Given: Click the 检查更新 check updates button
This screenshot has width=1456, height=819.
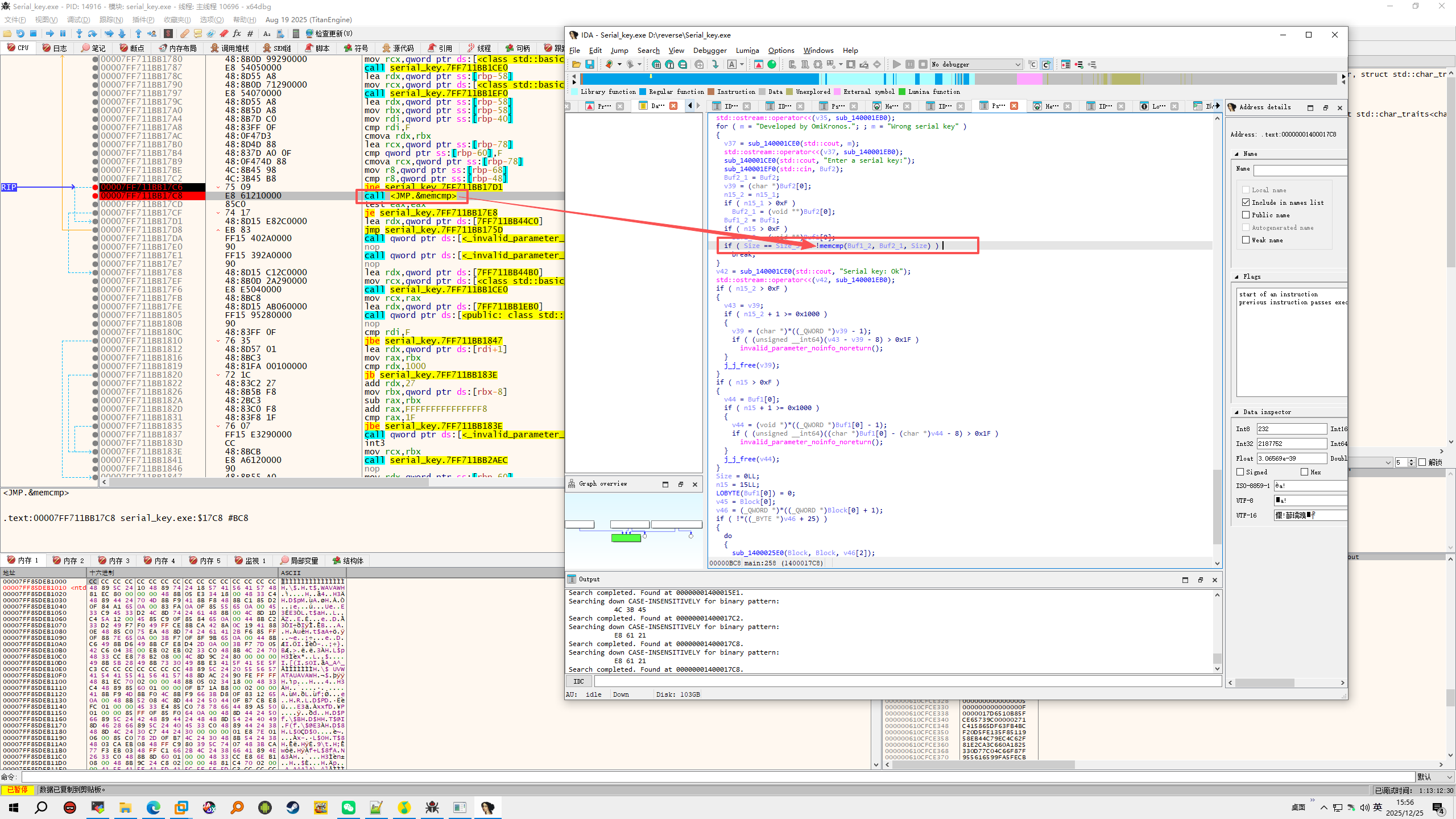Looking at the screenshot, I should (x=329, y=34).
